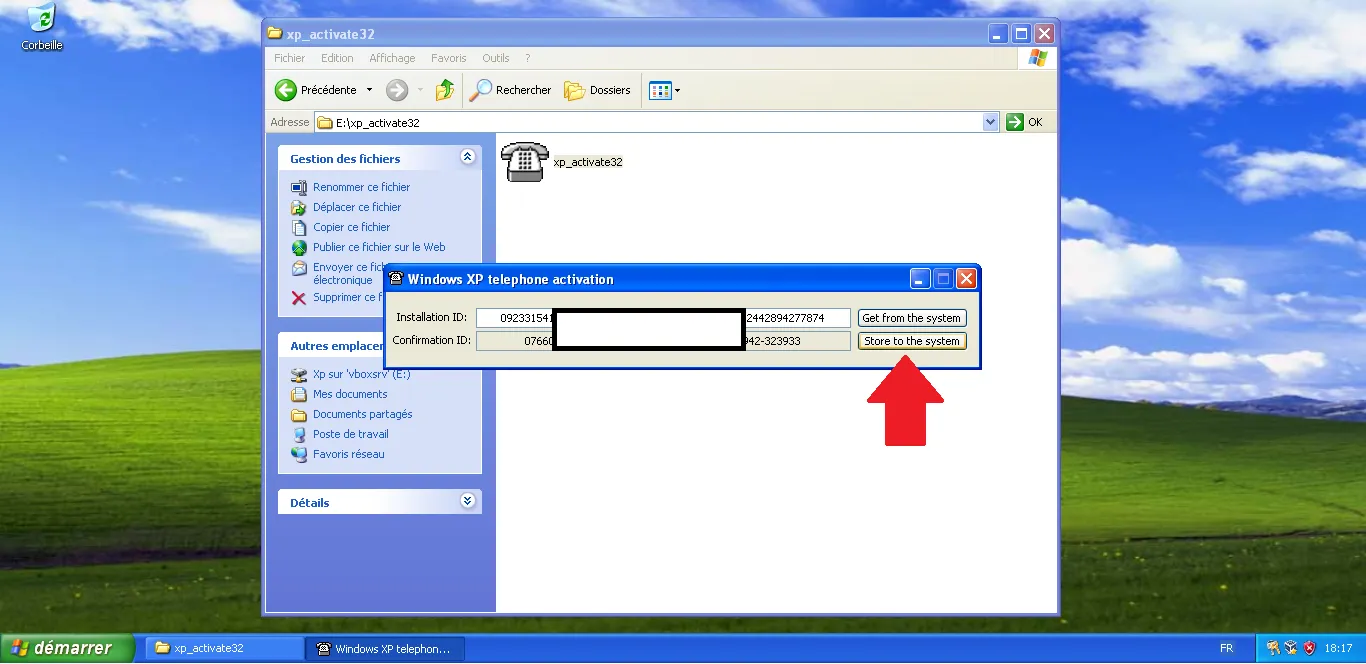Click Renommer ce fichier in tasks panel

tap(361, 187)
